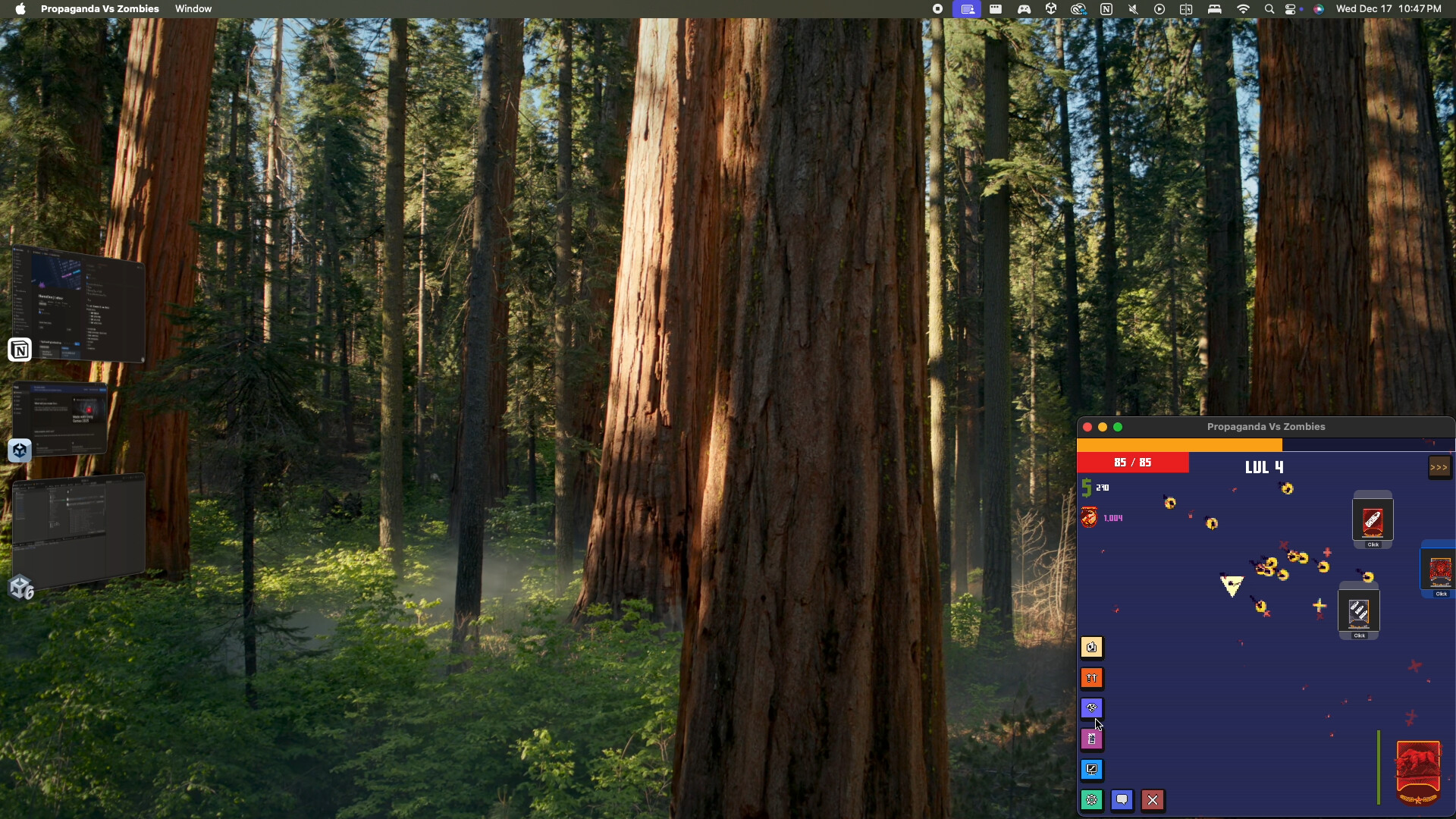Select the yellow poster tool in game sidebar
Viewport: 1456px width, 819px height.
coord(1092,647)
